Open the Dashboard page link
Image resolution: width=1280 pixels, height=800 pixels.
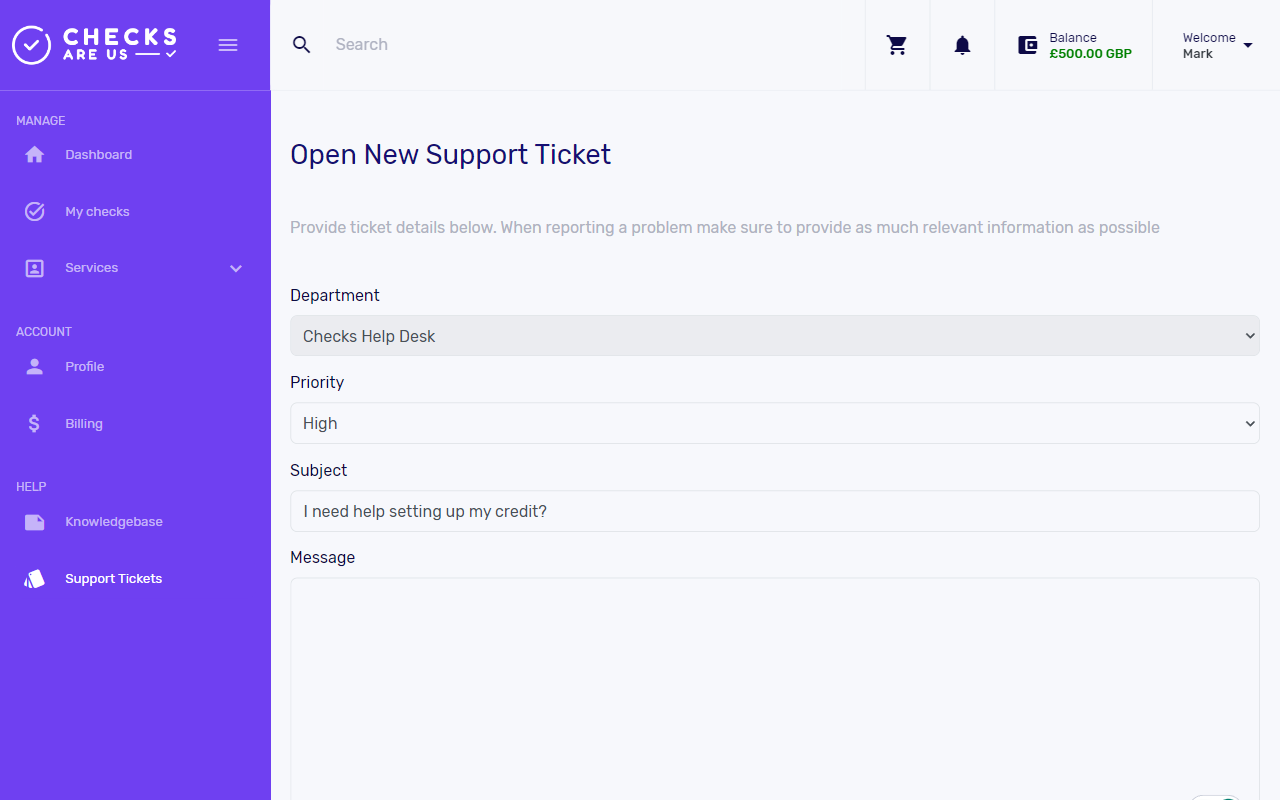pos(98,154)
